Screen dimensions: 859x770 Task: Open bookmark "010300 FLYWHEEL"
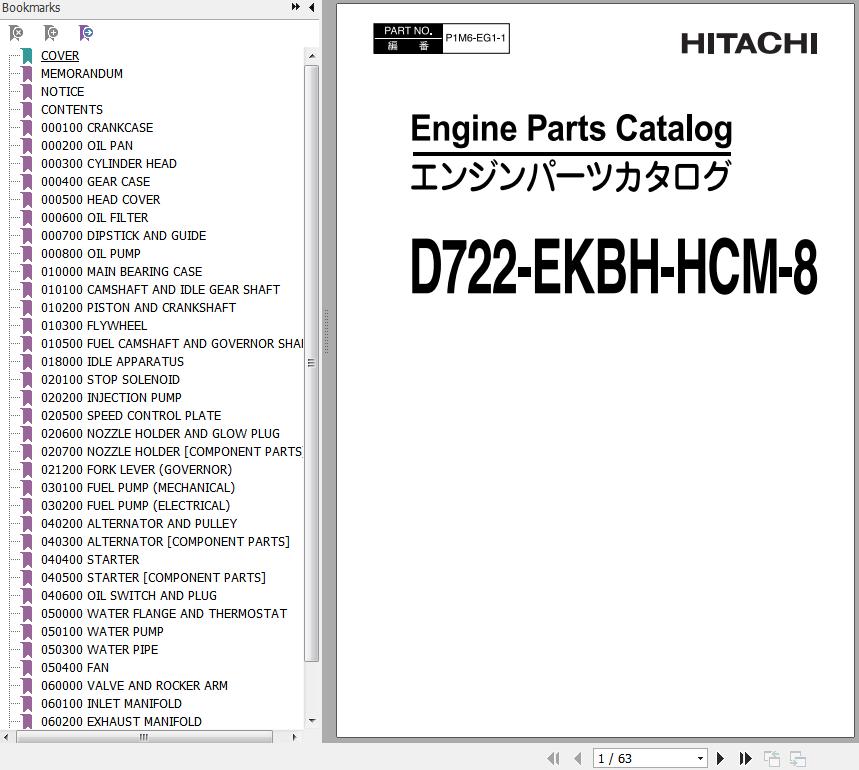coord(94,326)
